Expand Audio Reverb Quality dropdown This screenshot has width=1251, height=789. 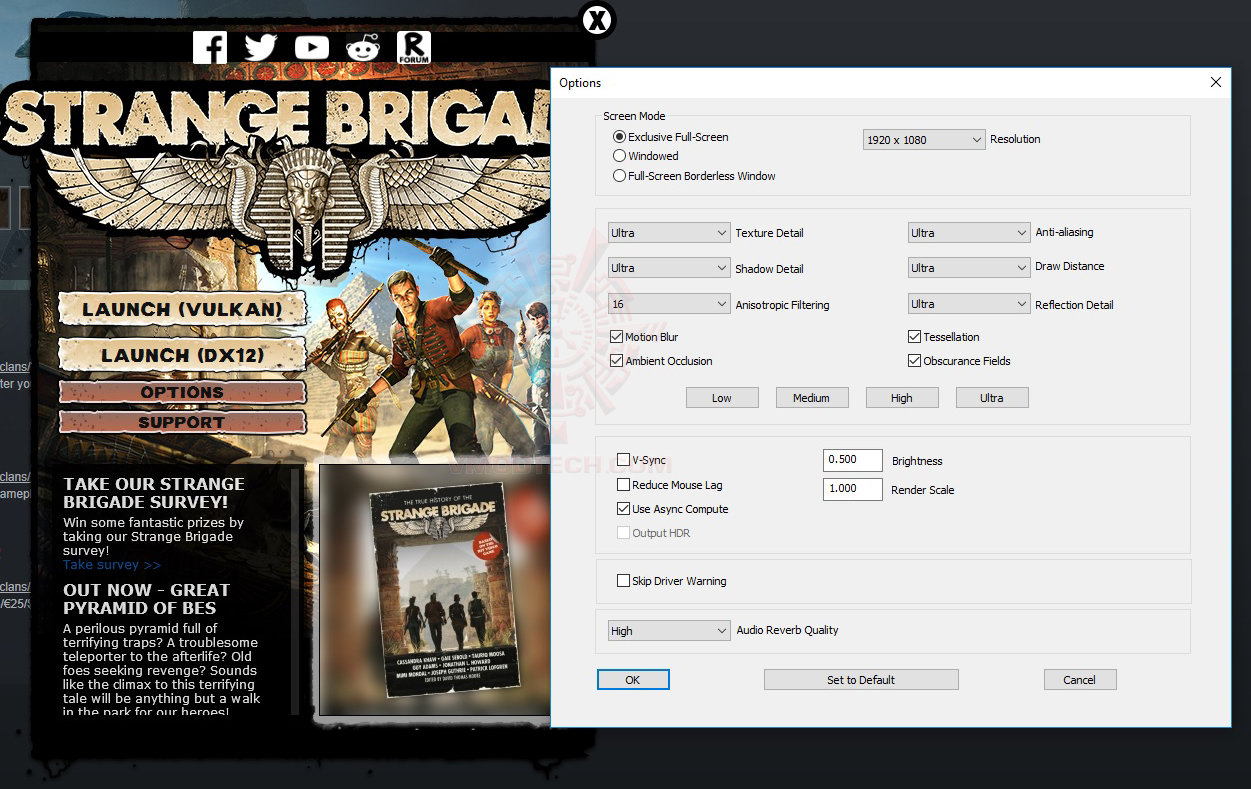coord(669,631)
